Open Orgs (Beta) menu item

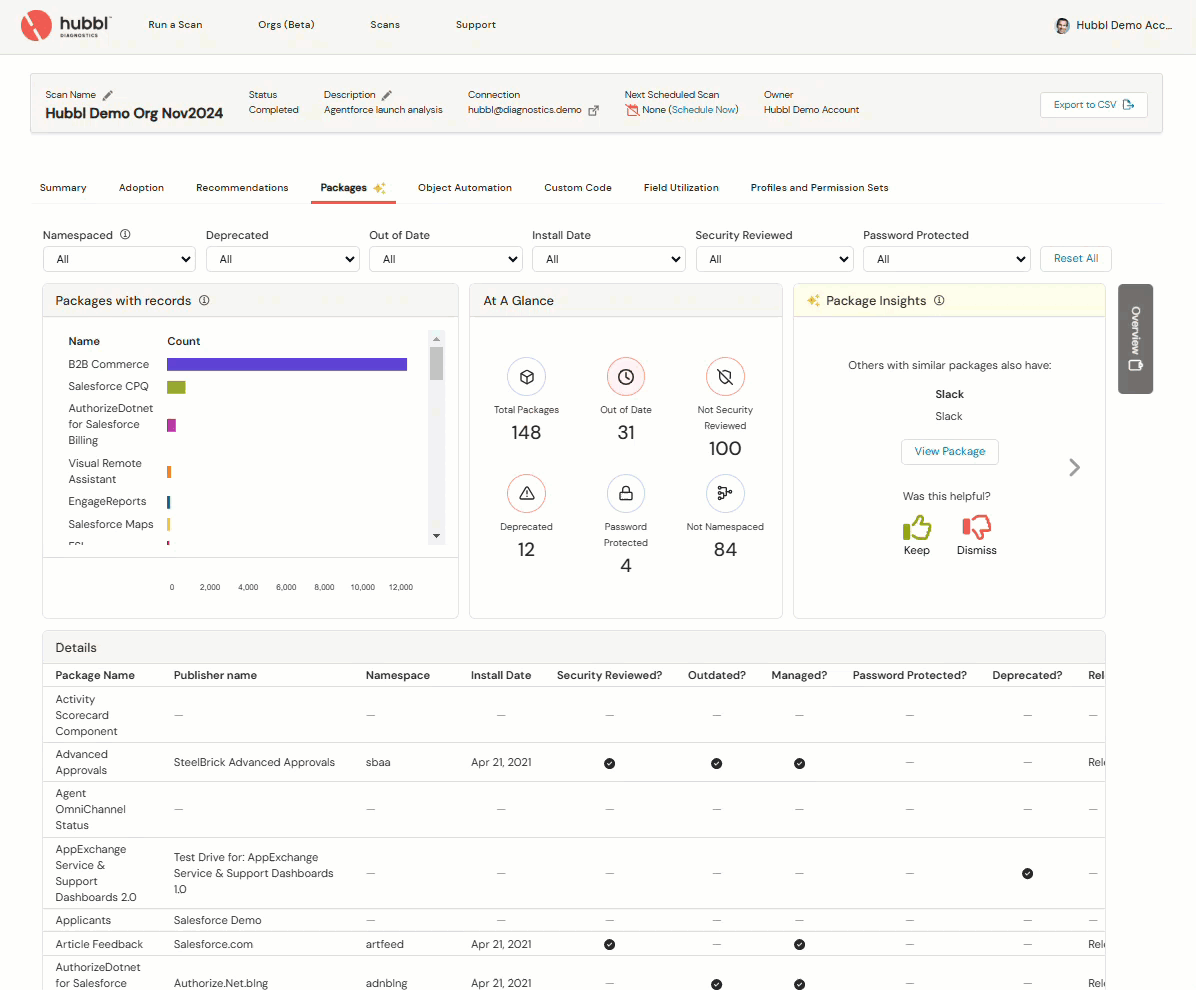[286, 24]
